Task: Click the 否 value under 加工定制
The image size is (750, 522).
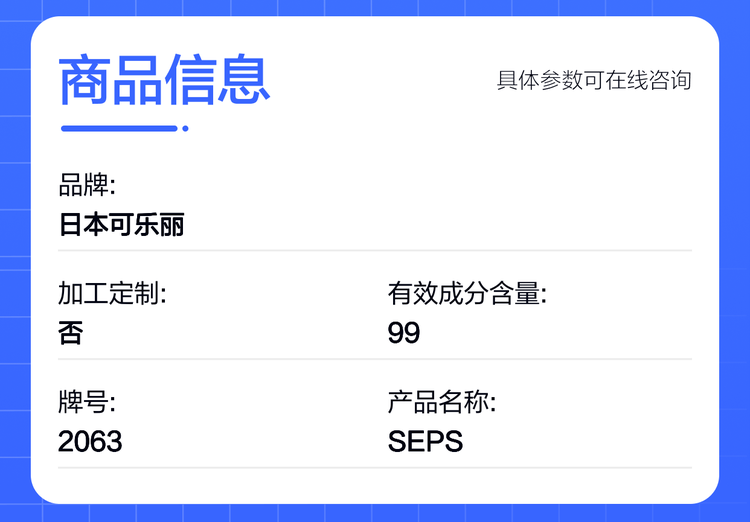Action: click(70, 333)
